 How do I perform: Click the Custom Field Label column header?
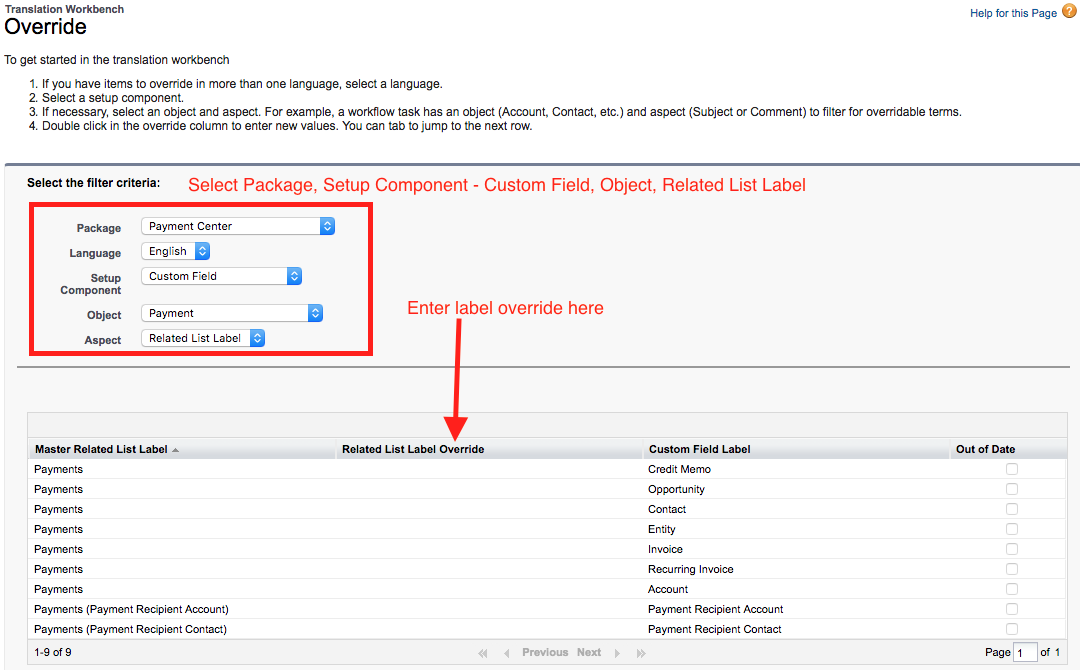tap(699, 449)
